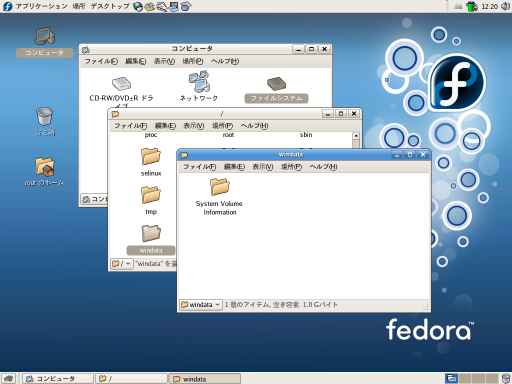The image size is (512, 384).
Task: Expand the / location dropdown in status bar
Action: pos(121,264)
